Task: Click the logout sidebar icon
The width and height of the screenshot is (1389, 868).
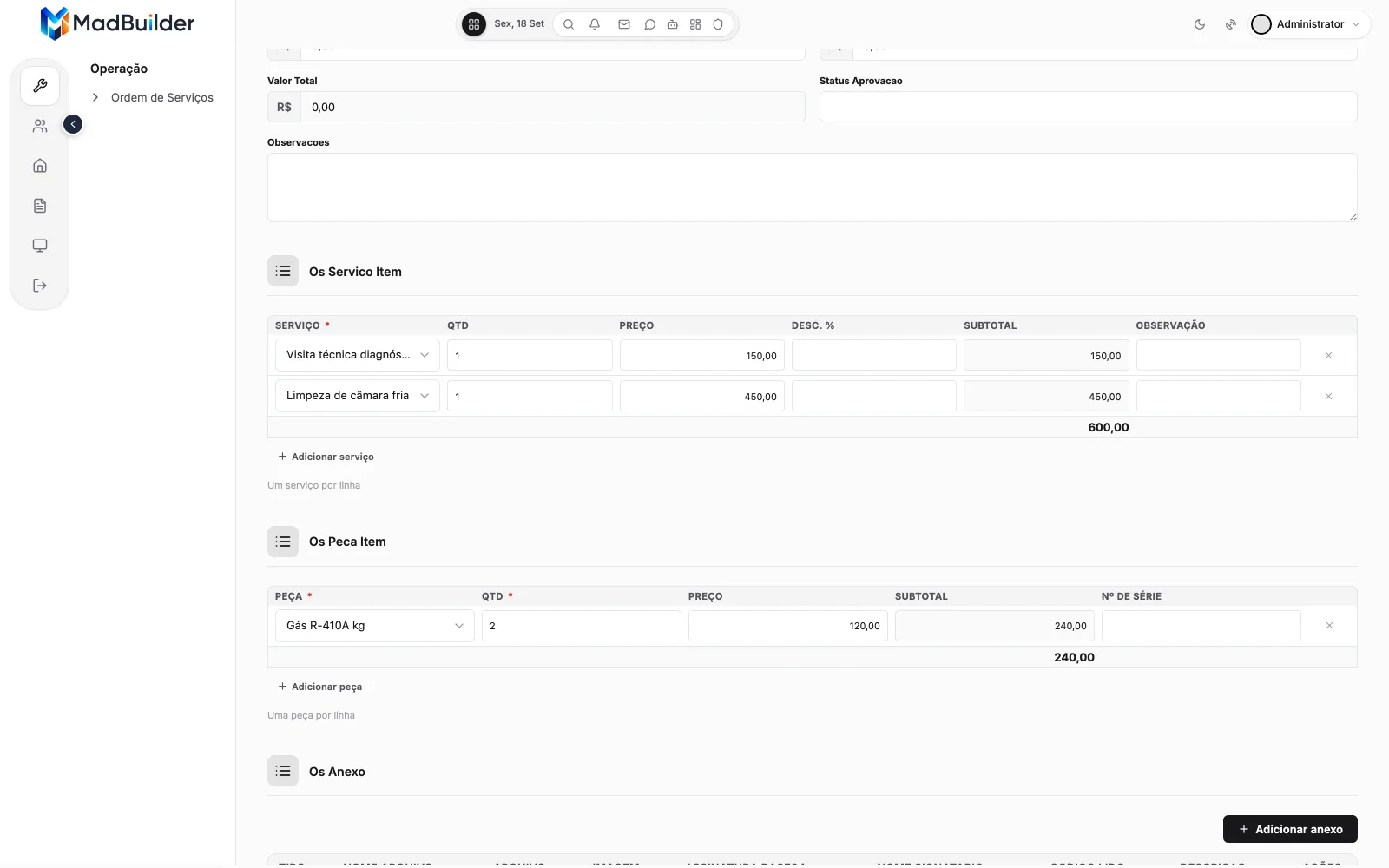Action: point(40,286)
